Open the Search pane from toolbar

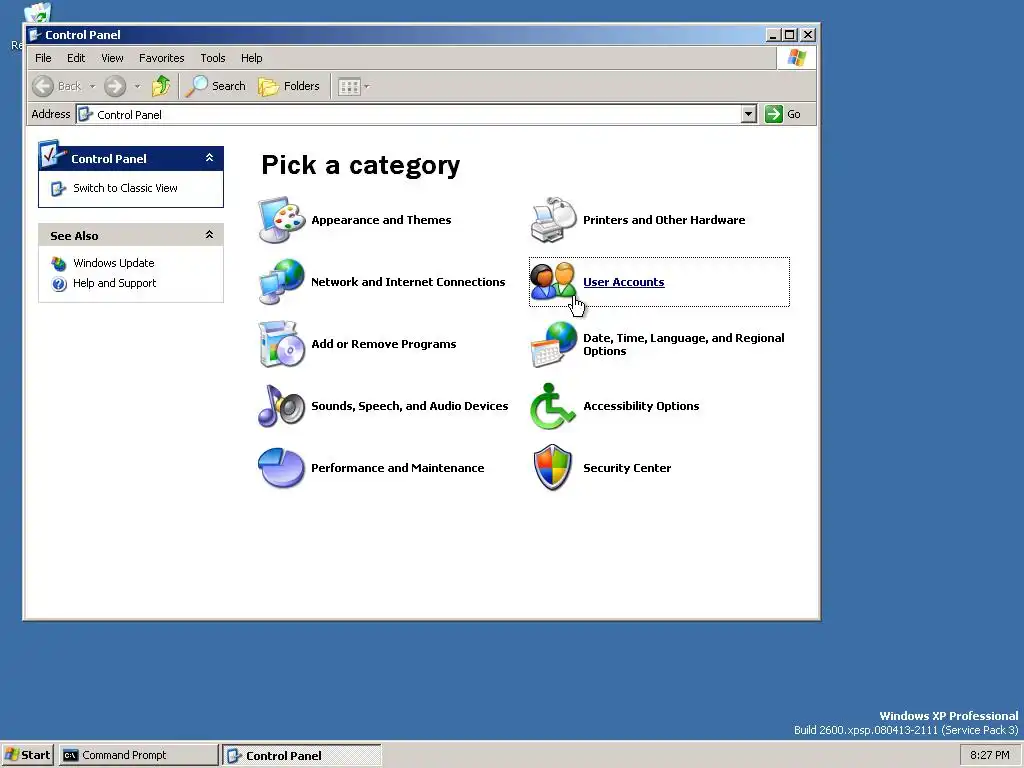[216, 86]
